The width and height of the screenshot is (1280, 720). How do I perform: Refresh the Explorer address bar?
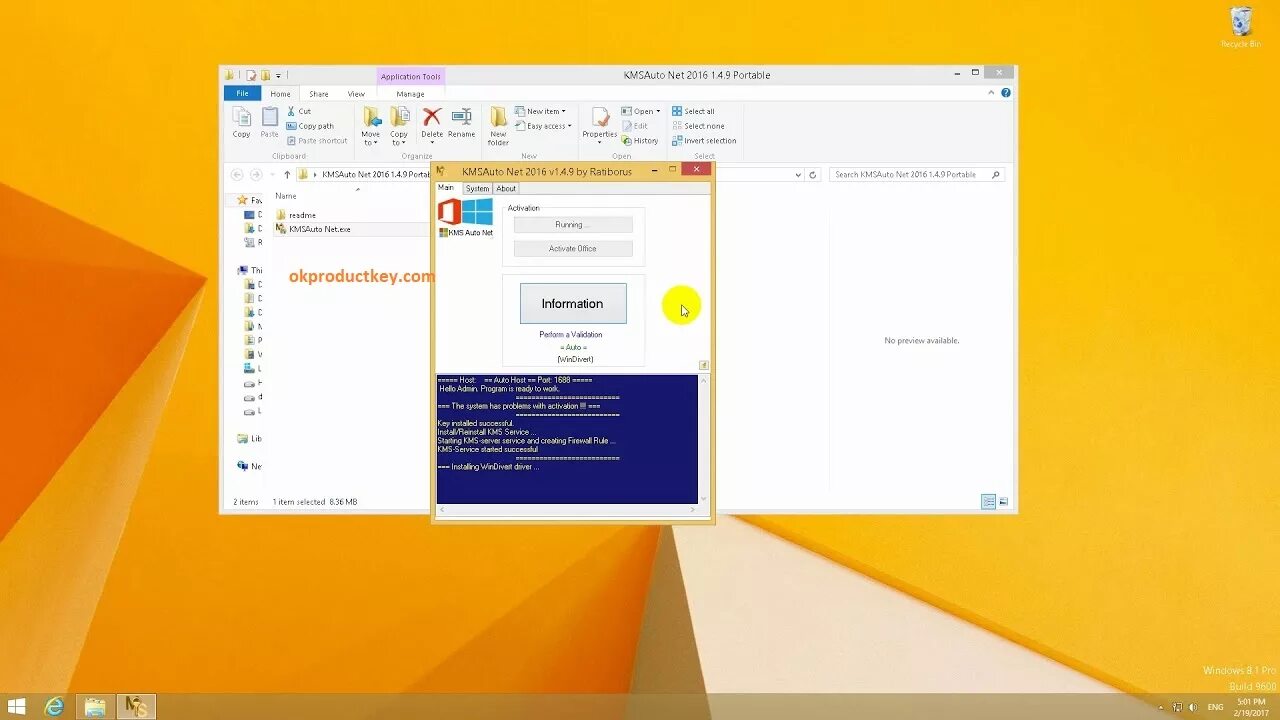point(813,174)
